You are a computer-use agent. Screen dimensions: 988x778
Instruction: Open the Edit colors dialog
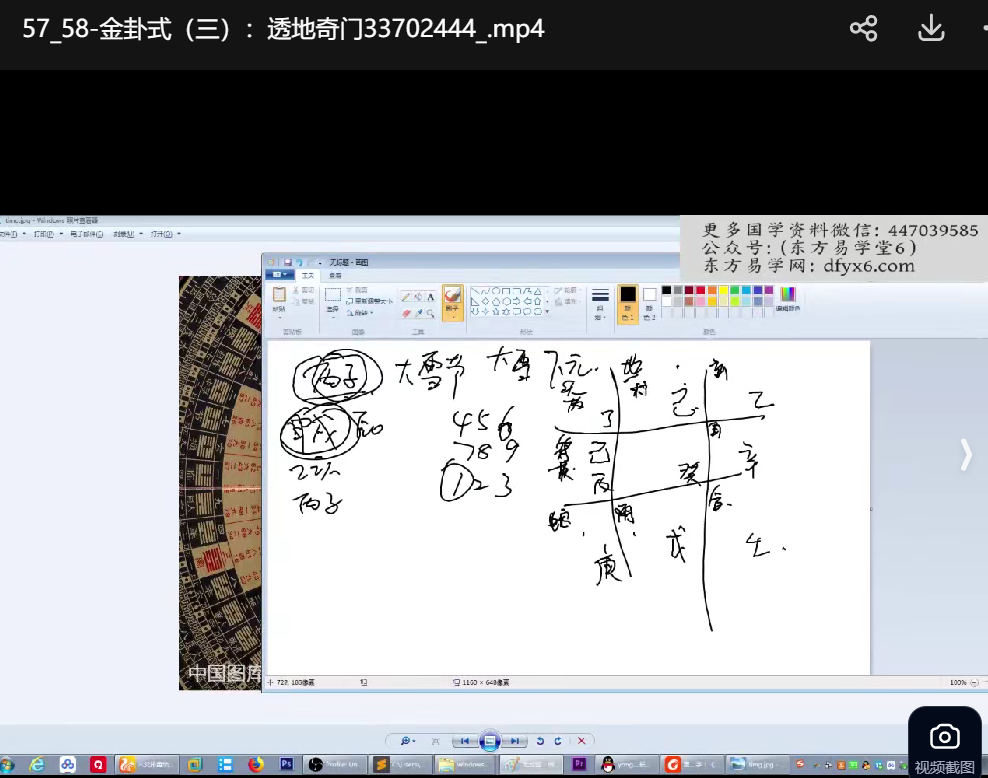point(788,299)
